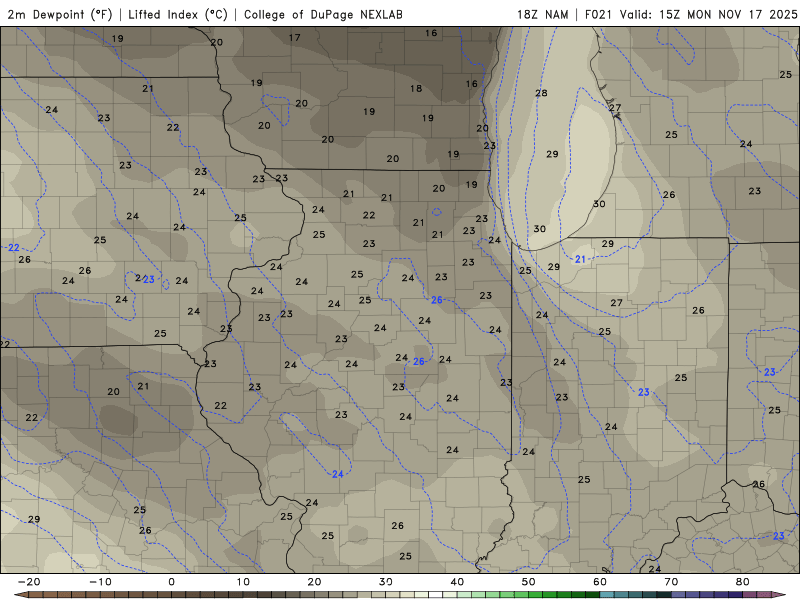Click the "F021" forecast hour label

point(598,14)
